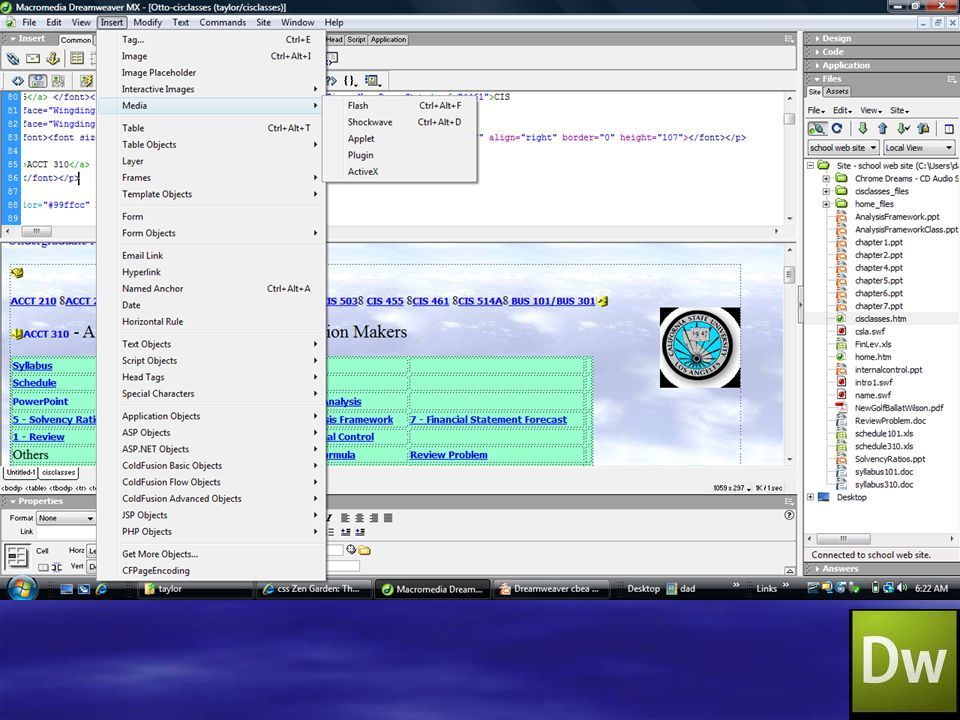Click the Refresh icon in Files panel
Viewport: 960px width, 720px height.
[x=837, y=129]
